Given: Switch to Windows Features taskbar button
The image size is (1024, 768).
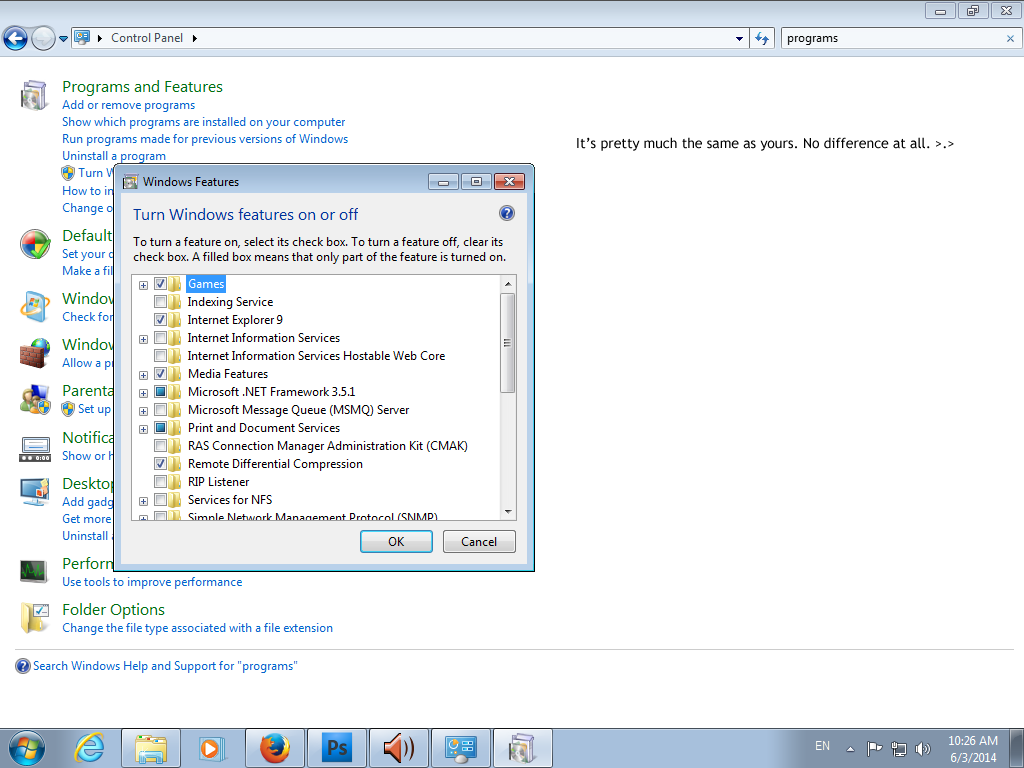Looking at the screenshot, I should (522, 748).
